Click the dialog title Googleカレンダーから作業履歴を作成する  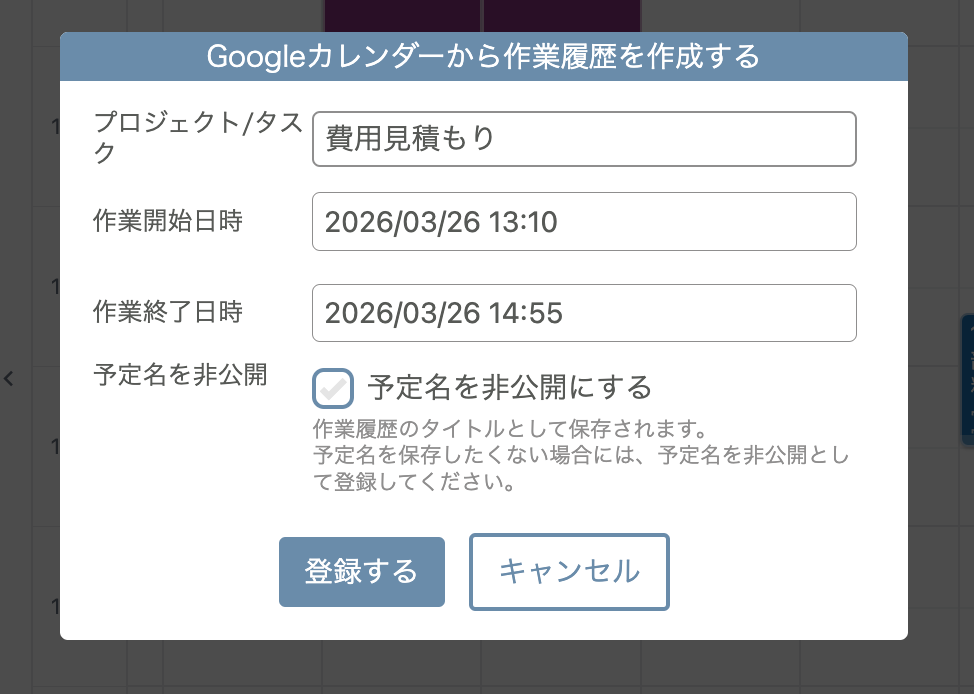tap(484, 57)
